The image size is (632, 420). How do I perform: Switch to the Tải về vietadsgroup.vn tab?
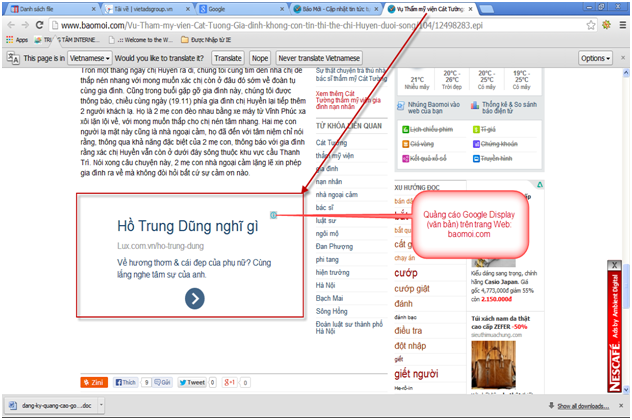147,9
